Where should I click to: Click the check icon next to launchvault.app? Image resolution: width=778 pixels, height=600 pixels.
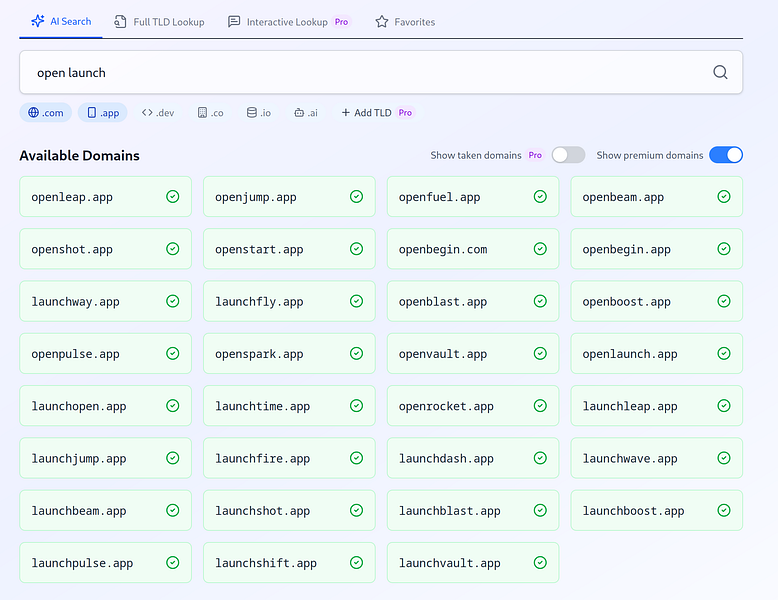pos(540,562)
